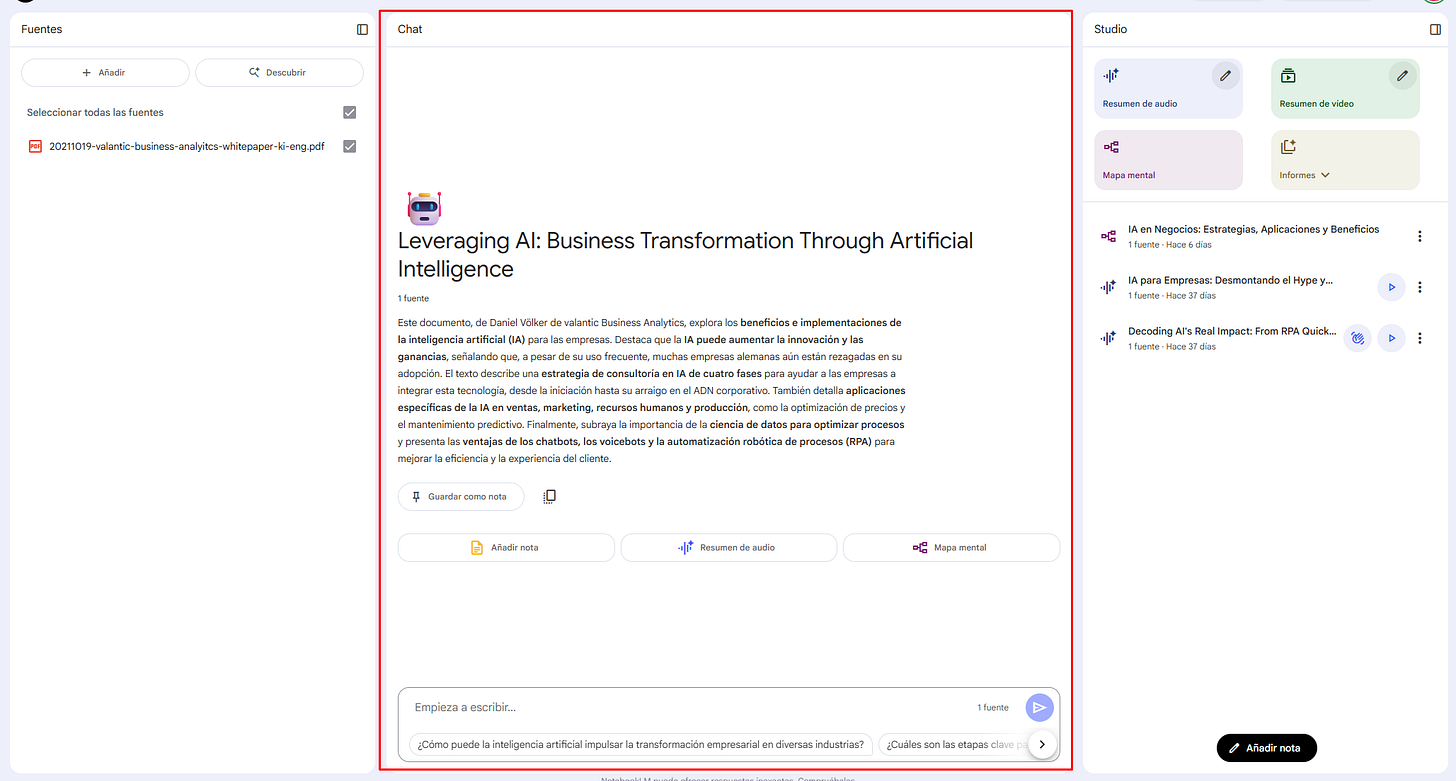Click Guardar como nota button
Viewport: 1456px width, 781px height.
pyautogui.click(x=461, y=496)
